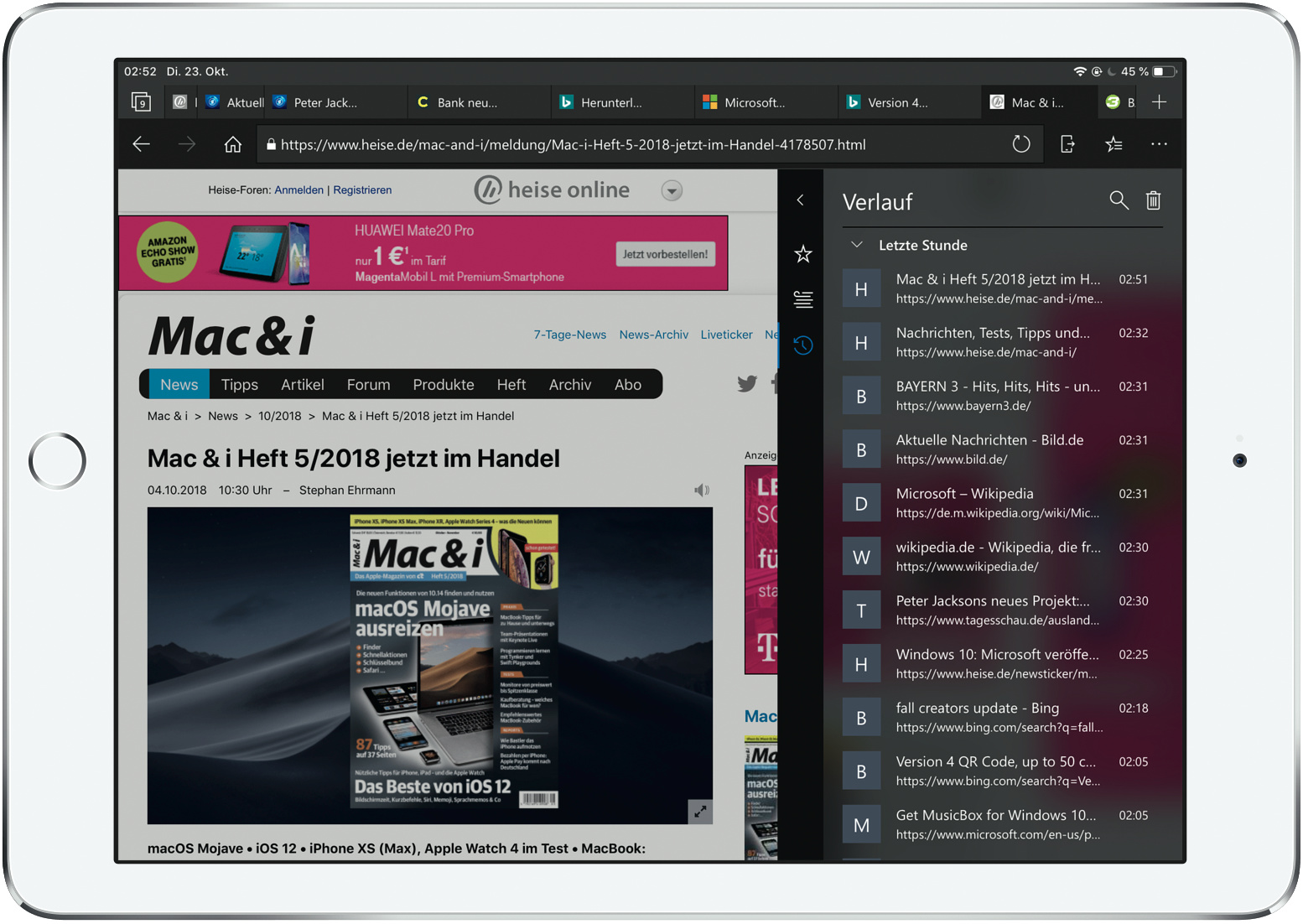The width and height of the screenshot is (1303, 924).
Task: Search history with the magnifier icon
Action: pos(1119,200)
